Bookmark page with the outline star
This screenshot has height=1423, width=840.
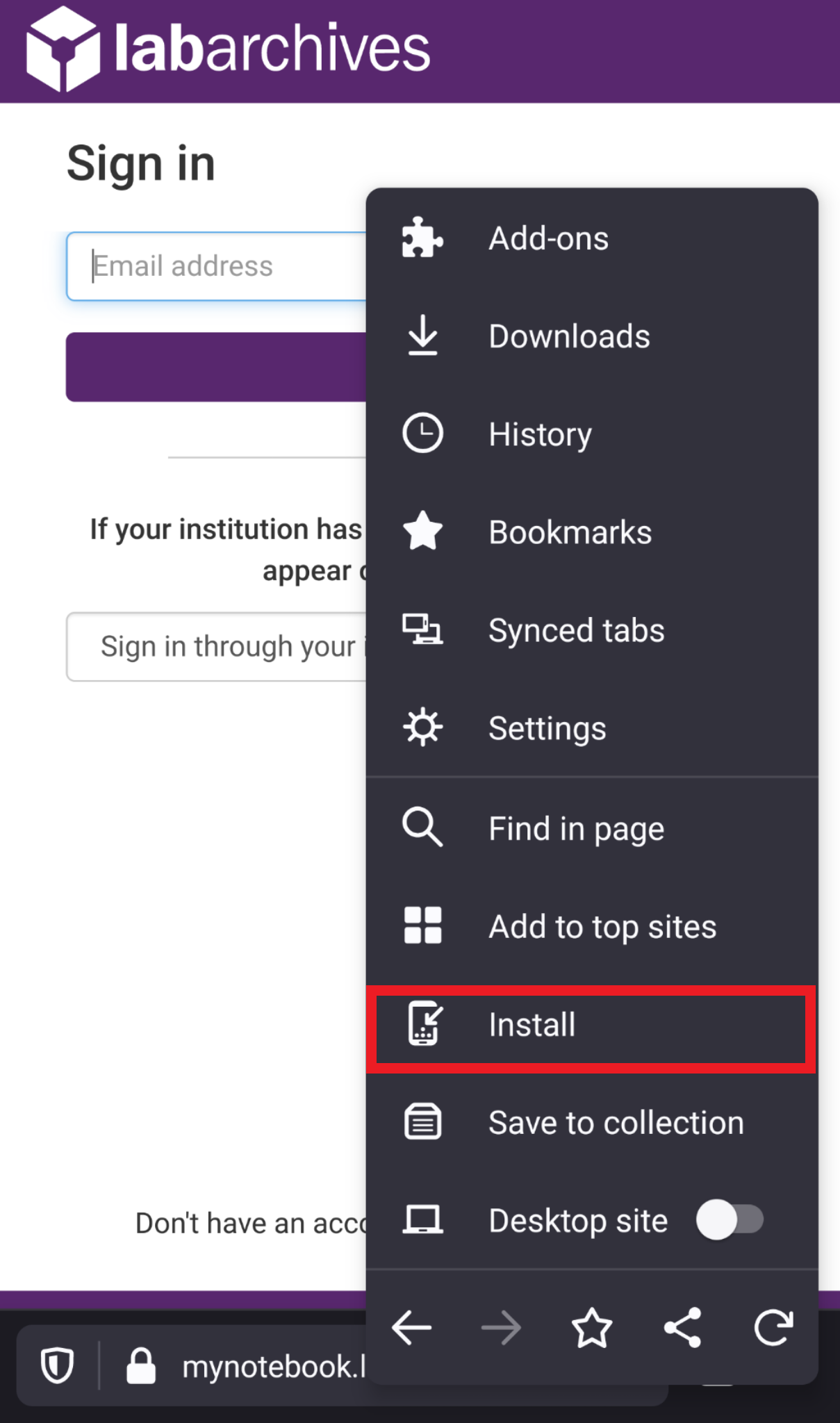pyautogui.click(x=592, y=1328)
